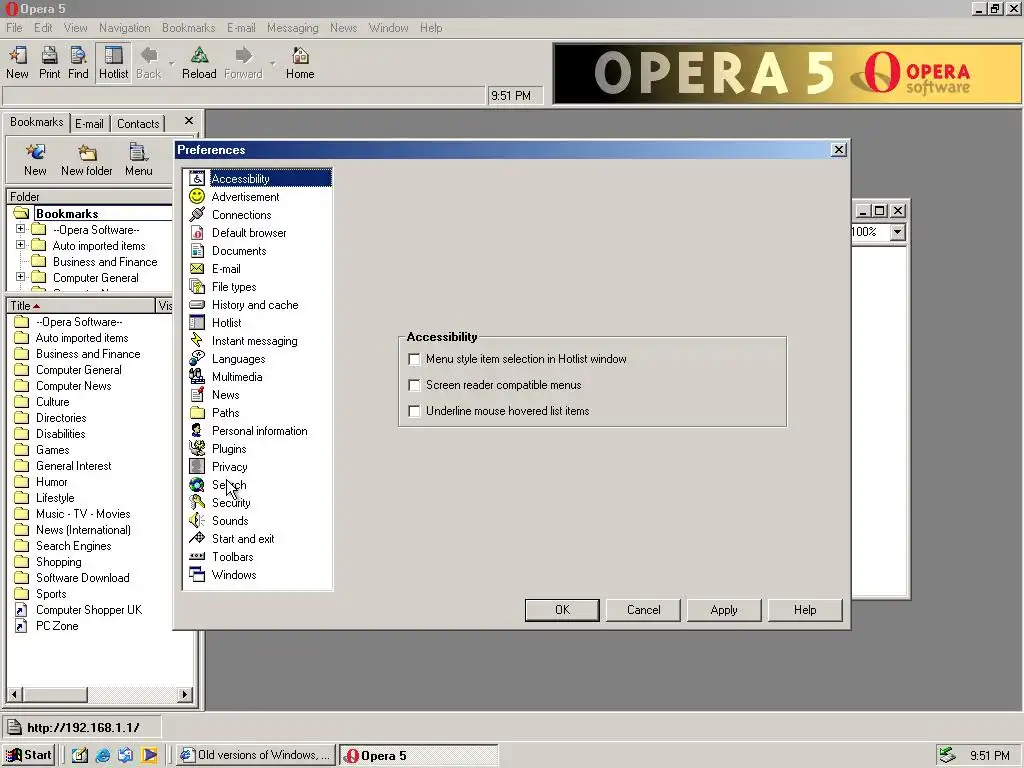Select the Search globe icon
1024x768 pixels.
pos(197,485)
